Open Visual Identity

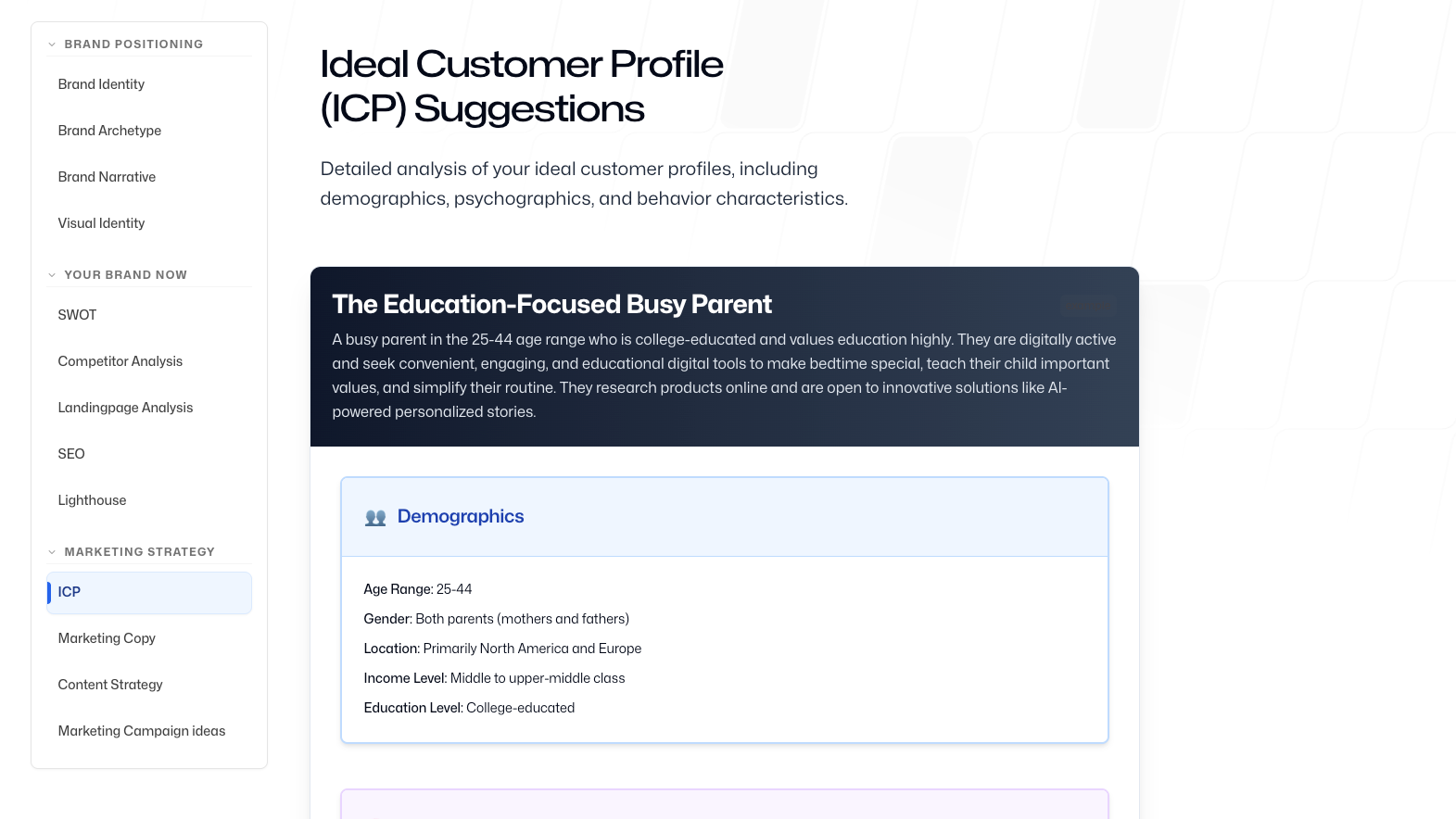[101, 223]
